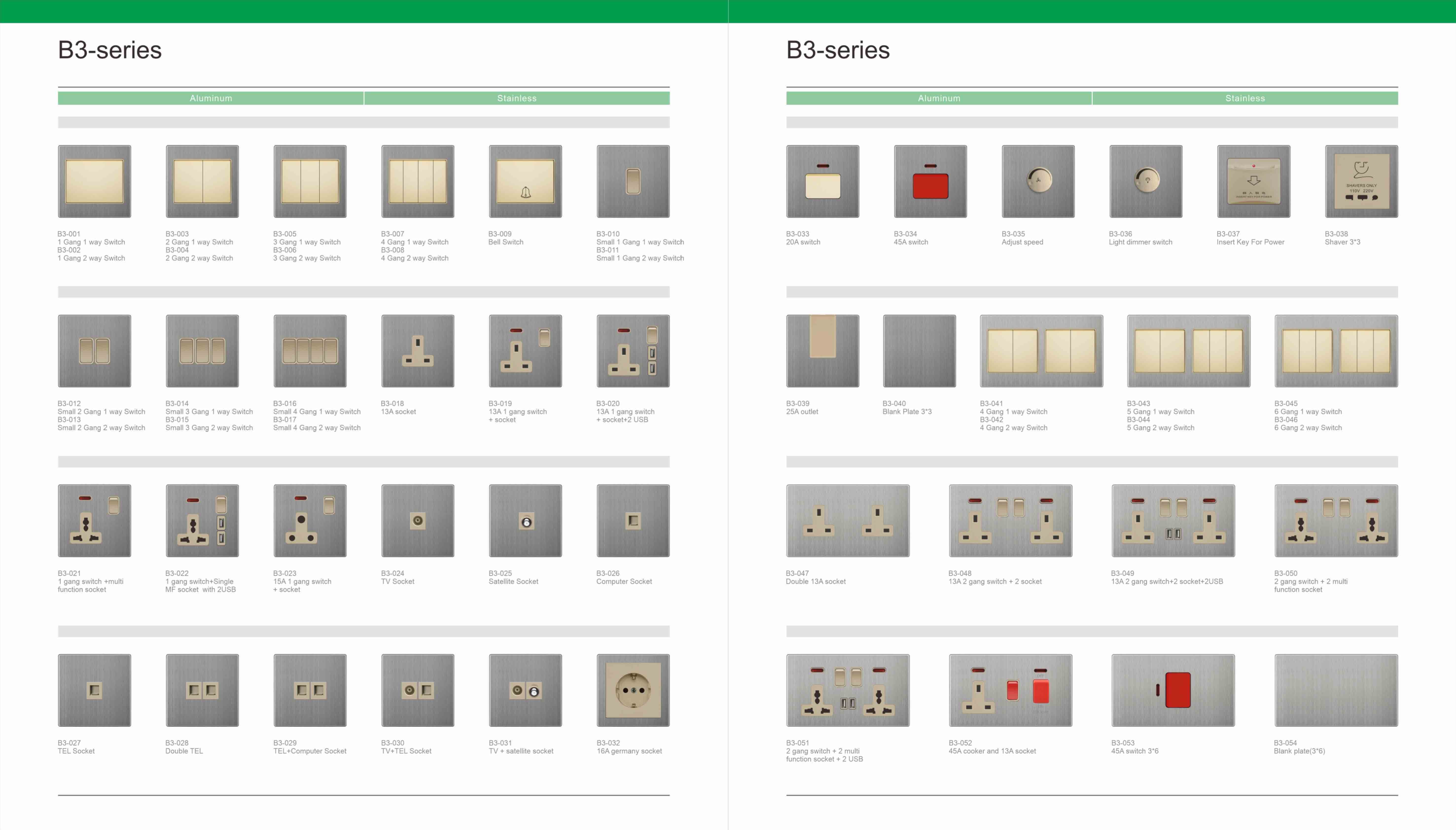The height and width of the screenshot is (830, 1456).
Task: Click the B3-036 Light dimmer switch image
Action: tap(1146, 181)
